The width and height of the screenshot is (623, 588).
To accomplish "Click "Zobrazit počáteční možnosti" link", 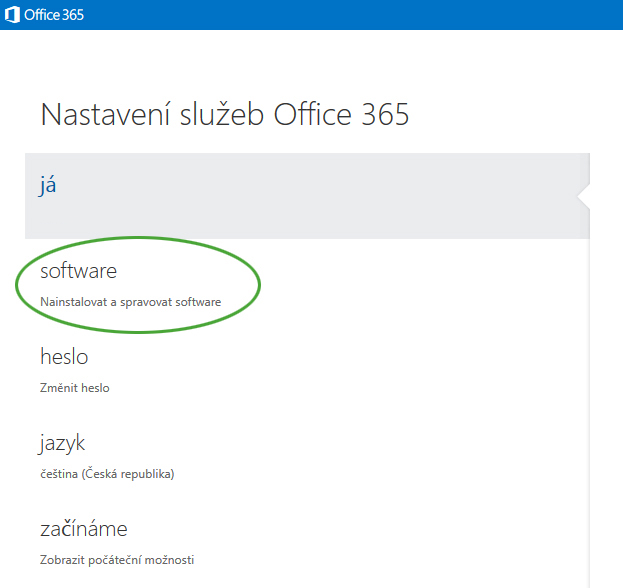I will pos(117,559).
